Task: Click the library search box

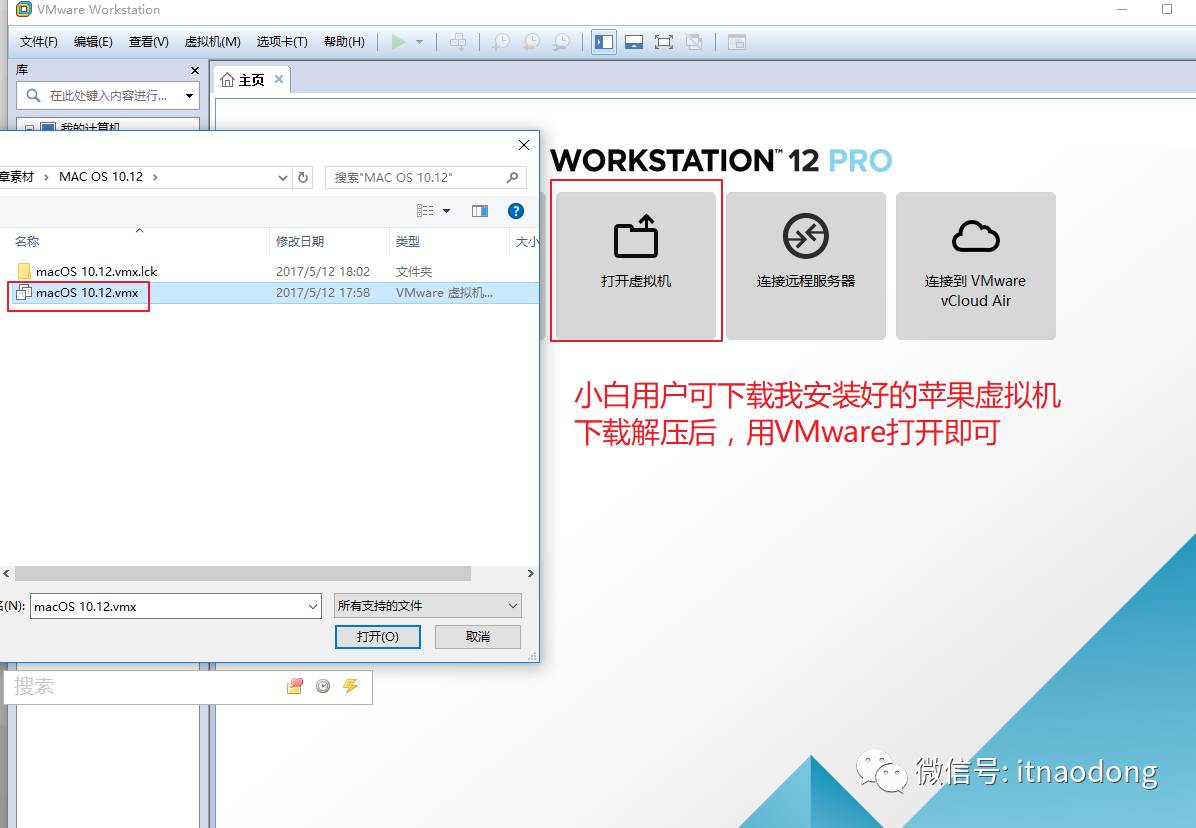Action: tap(107, 95)
